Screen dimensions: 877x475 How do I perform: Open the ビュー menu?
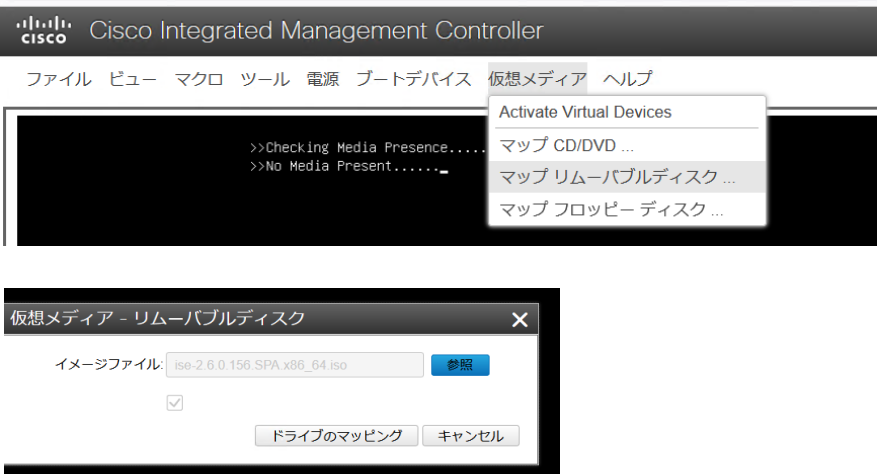pos(132,79)
